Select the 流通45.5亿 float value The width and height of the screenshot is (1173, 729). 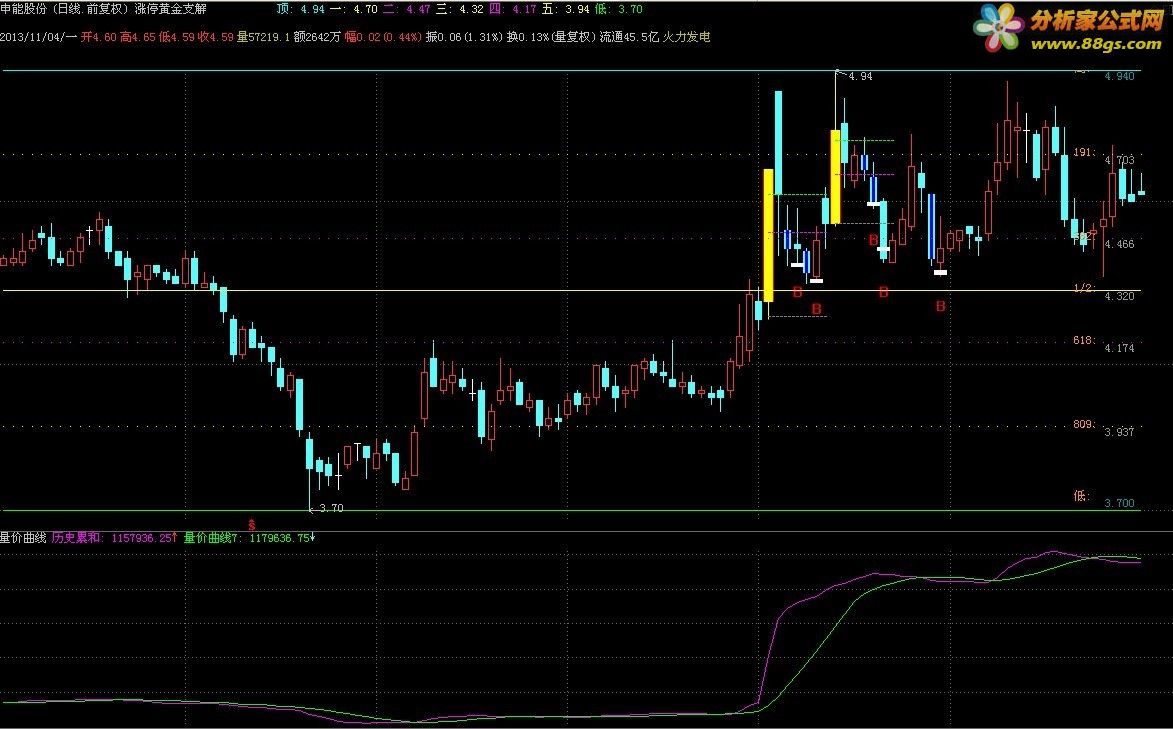630,37
